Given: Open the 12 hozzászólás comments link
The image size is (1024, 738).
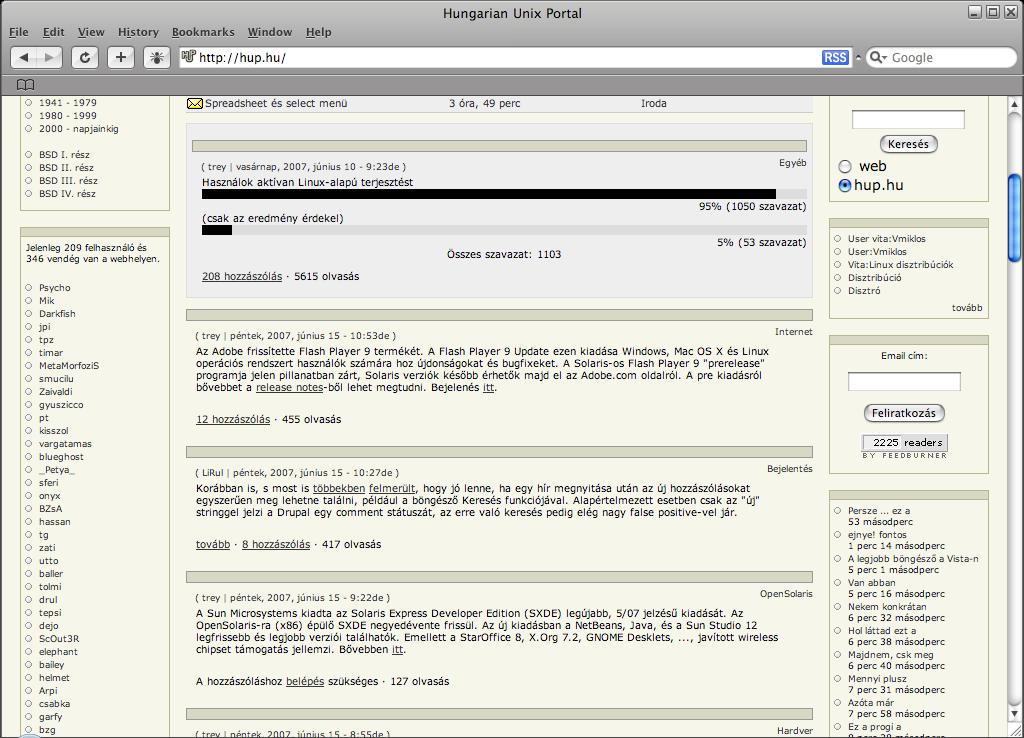Looking at the screenshot, I should click(x=233, y=419).
